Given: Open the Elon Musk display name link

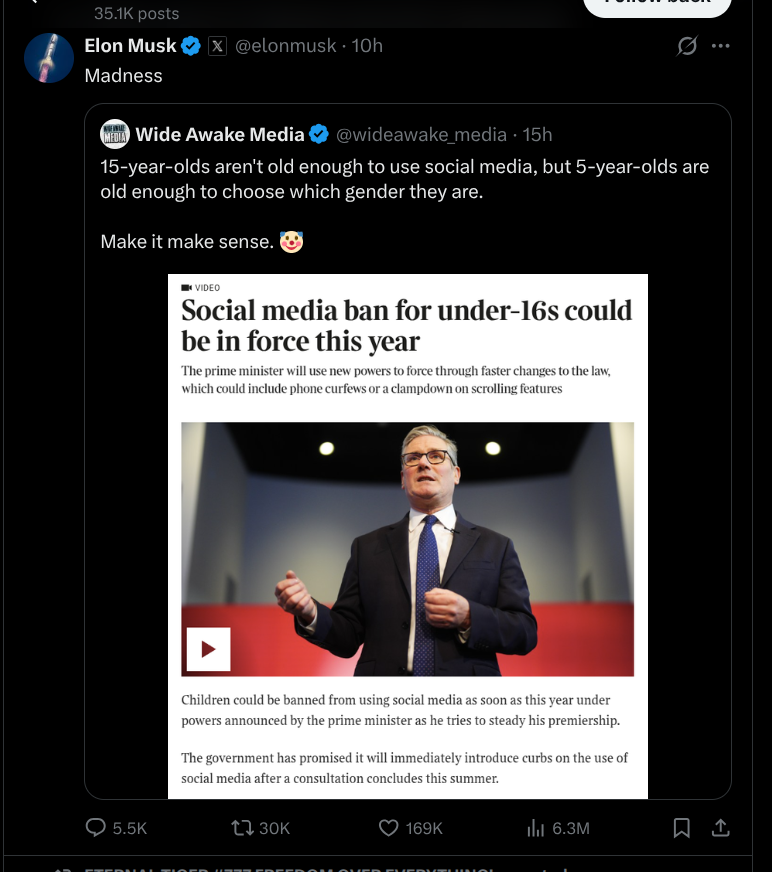Looking at the screenshot, I should [x=130, y=46].
